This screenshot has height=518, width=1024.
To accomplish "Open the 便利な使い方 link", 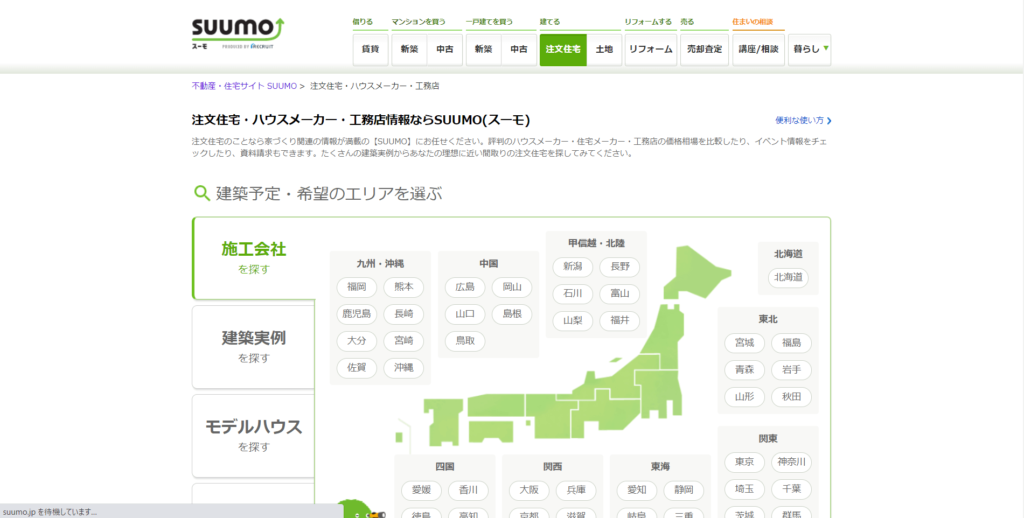I will [803, 121].
